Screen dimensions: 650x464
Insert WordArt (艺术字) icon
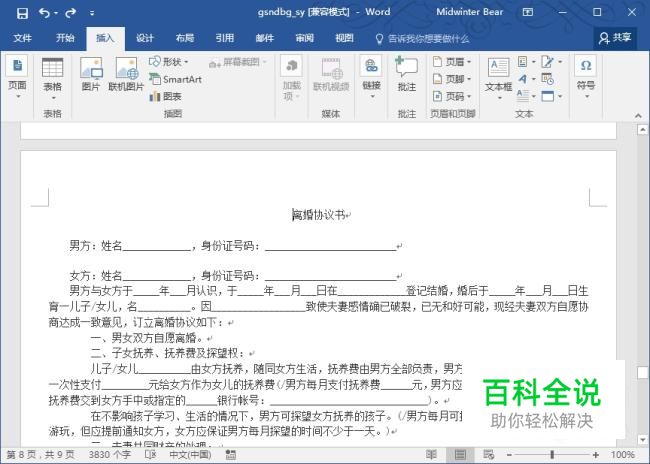526,79
